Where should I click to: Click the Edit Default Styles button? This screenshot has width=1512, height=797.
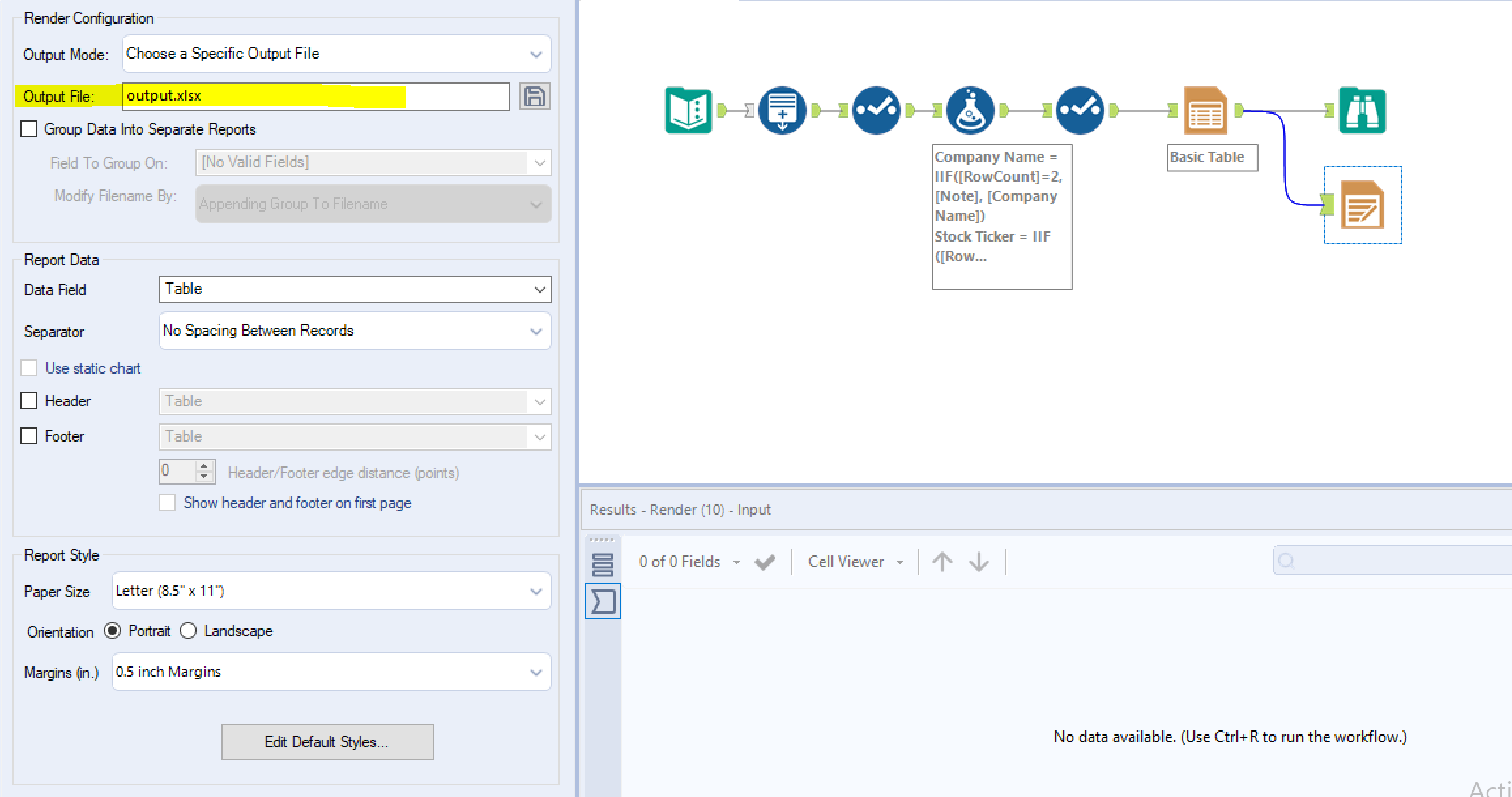pyautogui.click(x=327, y=741)
